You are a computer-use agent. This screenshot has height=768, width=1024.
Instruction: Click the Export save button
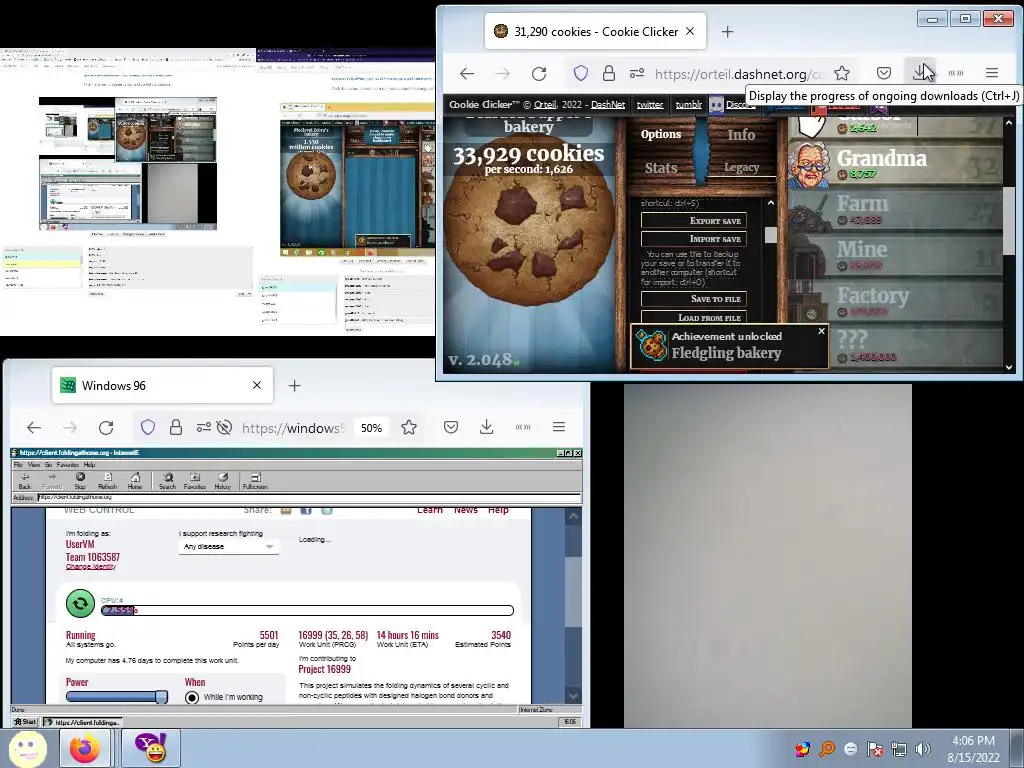[x=694, y=221]
